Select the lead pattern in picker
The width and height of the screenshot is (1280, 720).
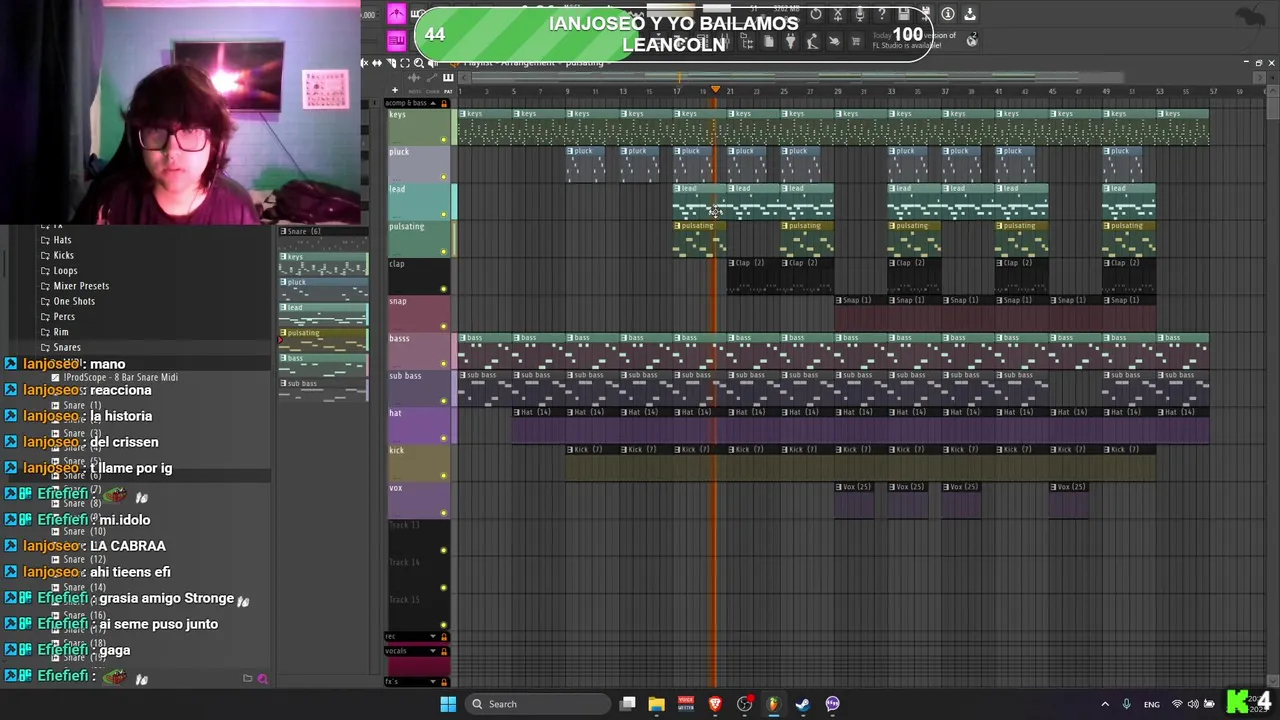coord(323,315)
